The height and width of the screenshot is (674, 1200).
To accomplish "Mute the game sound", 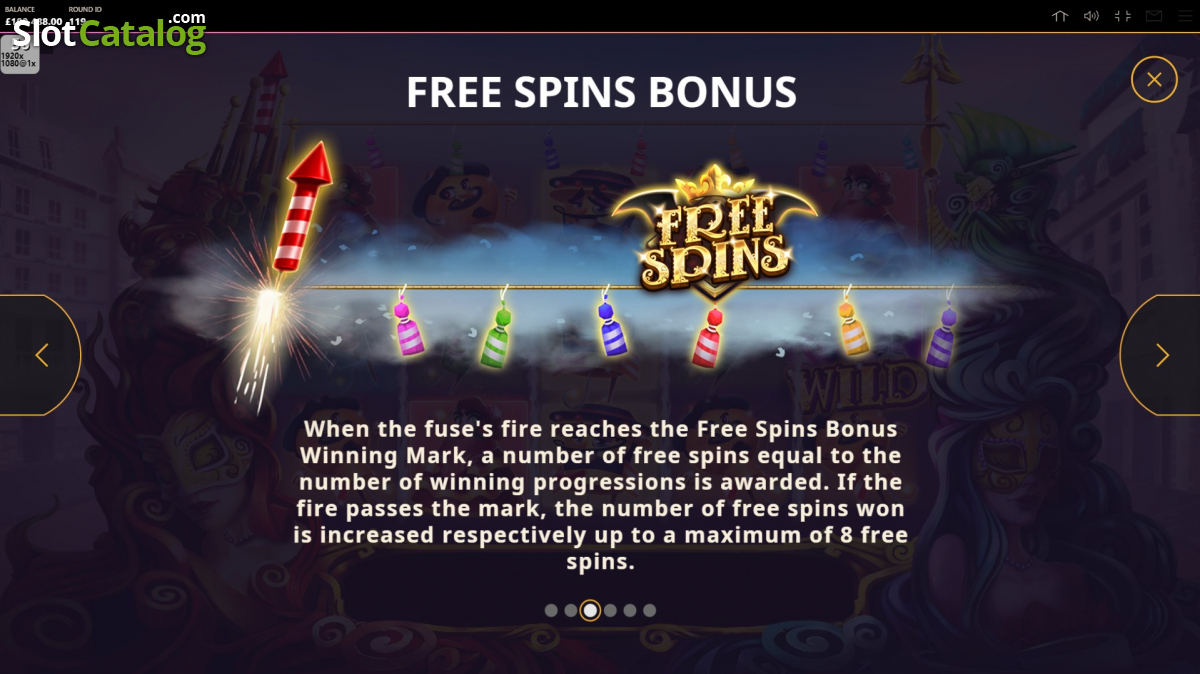I will coord(1091,16).
